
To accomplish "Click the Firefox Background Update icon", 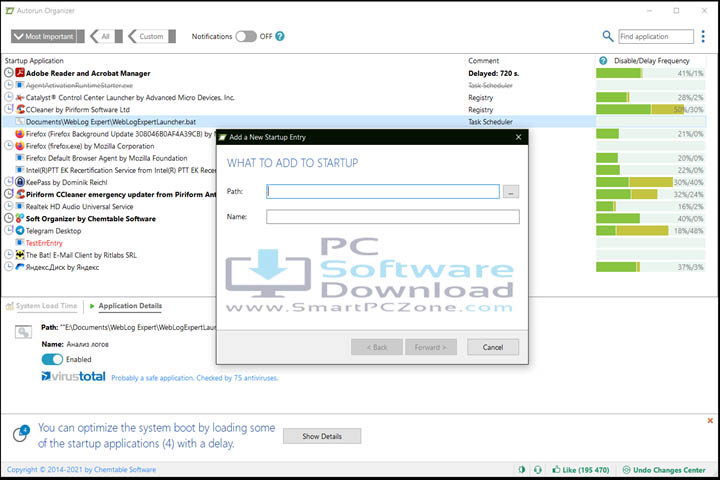I will [x=20, y=134].
